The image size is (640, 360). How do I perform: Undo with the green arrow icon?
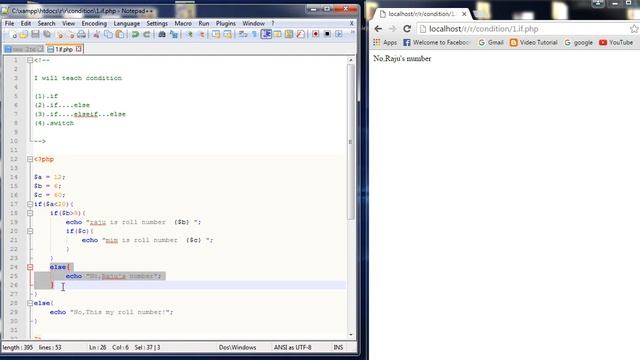click(x=135, y=35)
